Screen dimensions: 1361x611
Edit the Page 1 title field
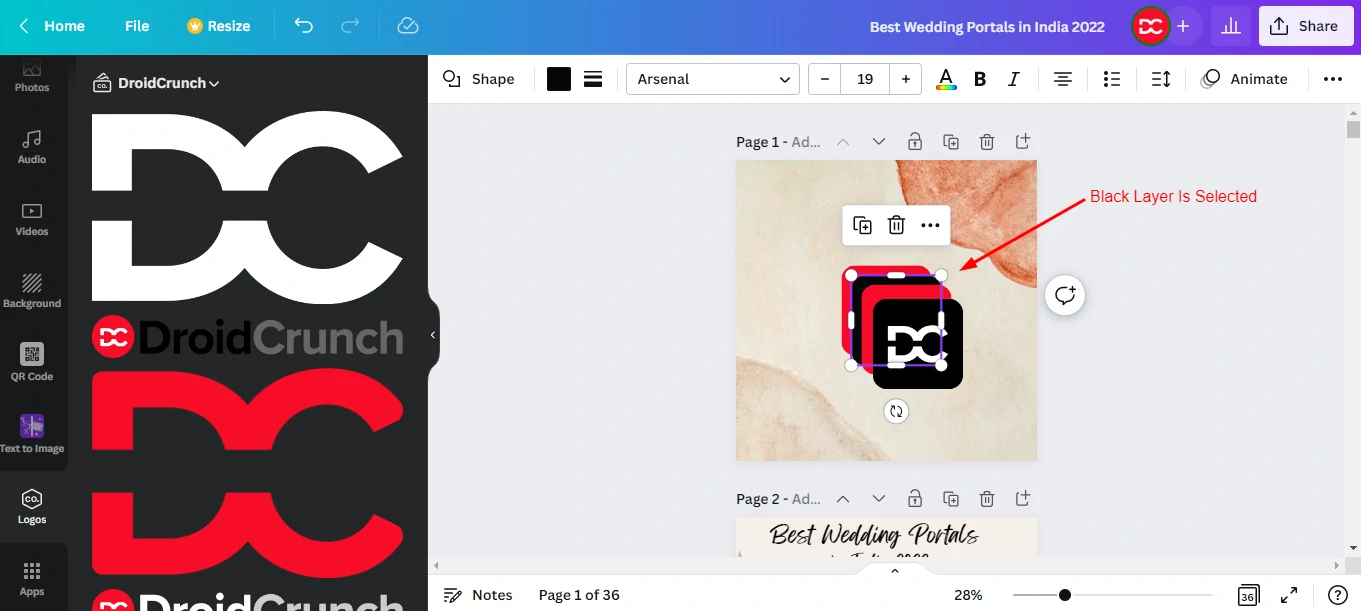(x=806, y=142)
